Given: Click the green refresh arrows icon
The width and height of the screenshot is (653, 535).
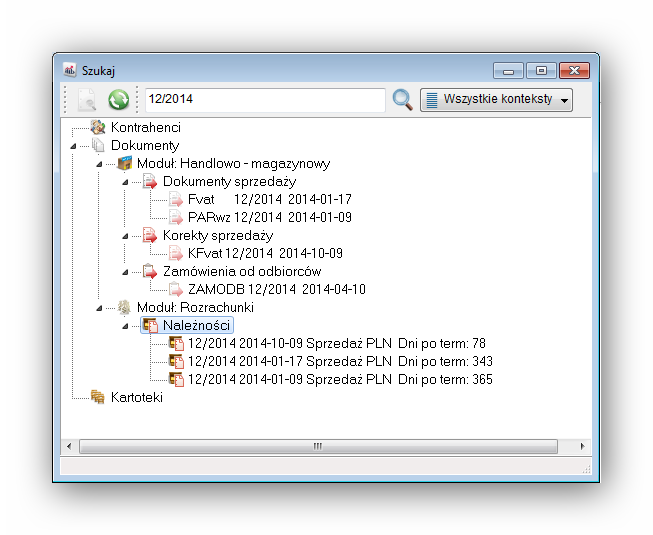Looking at the screenshot, I should pos(118,100).
